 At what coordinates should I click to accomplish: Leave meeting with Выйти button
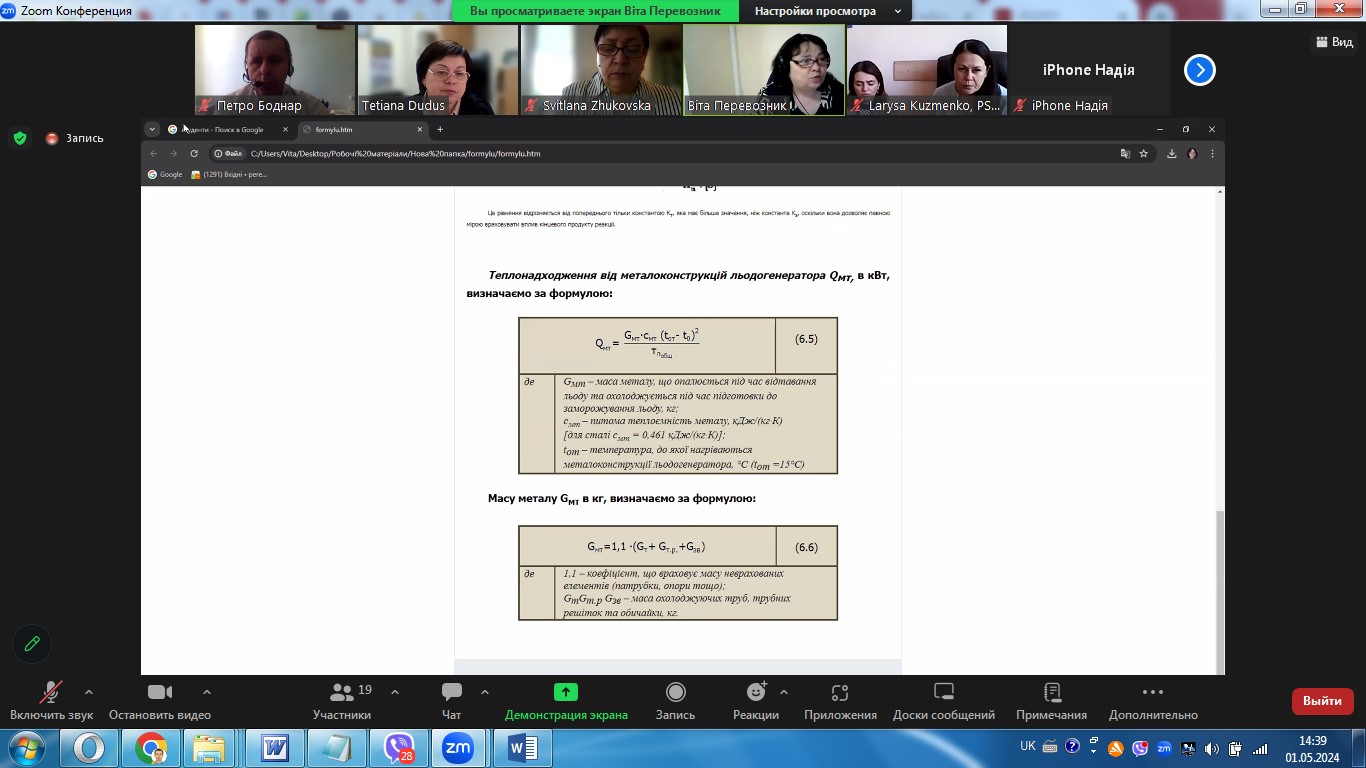[1322, 701]
